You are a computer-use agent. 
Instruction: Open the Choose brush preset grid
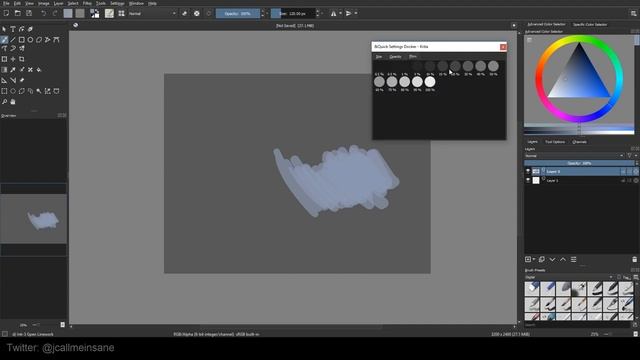[122, 13]
